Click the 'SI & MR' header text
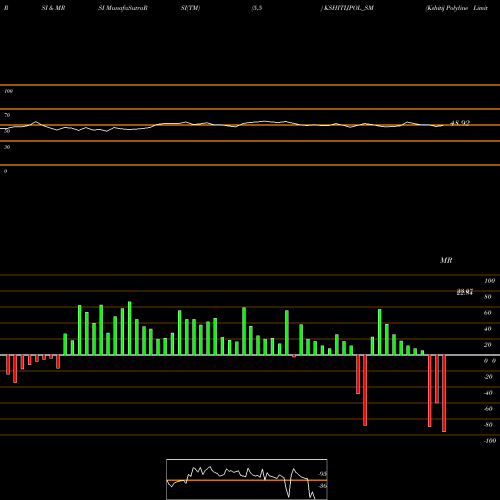Image resolution: width=500 pixels, height=500 pixels. 53,8
